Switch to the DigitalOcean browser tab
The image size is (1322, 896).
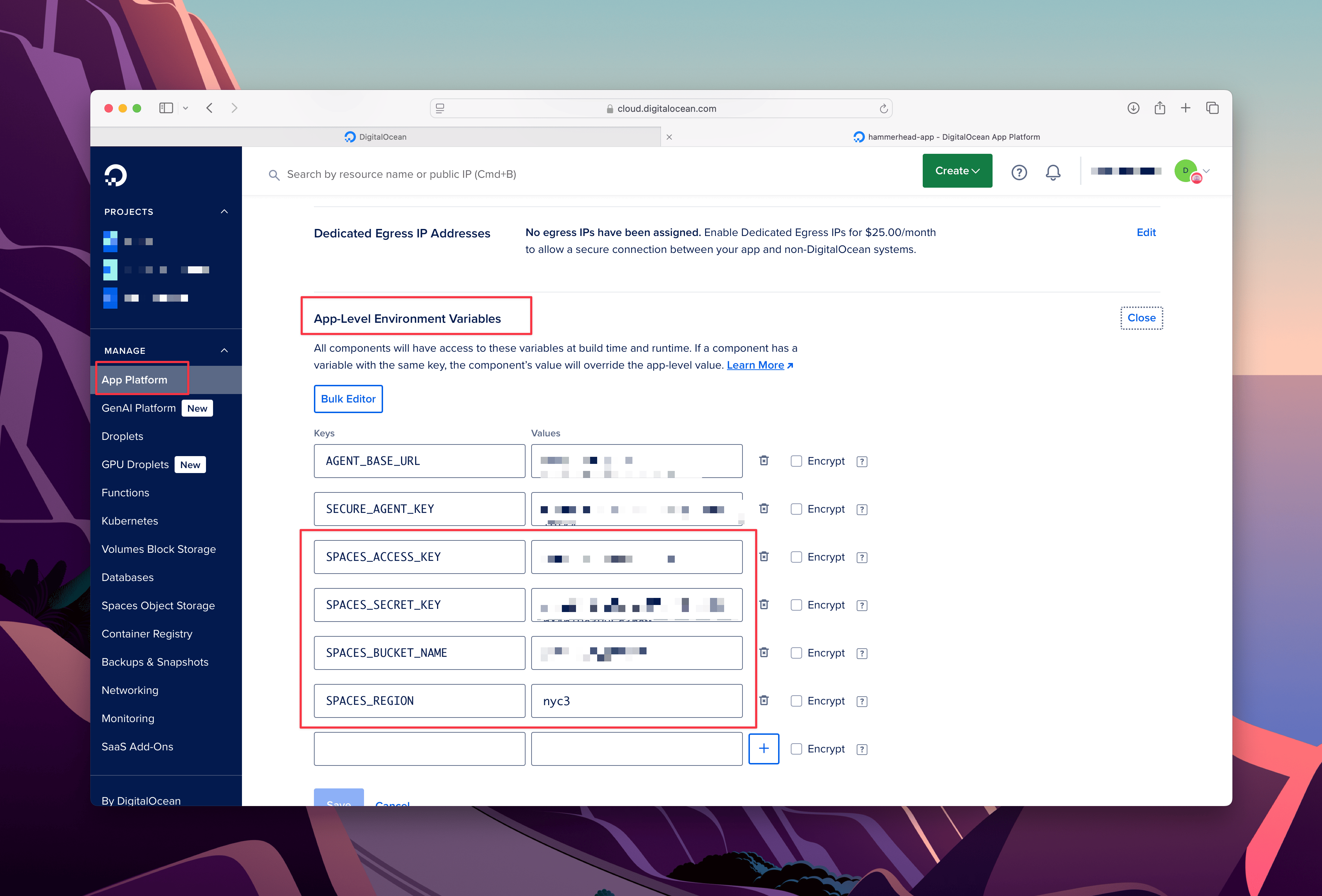tap(375, 137)
